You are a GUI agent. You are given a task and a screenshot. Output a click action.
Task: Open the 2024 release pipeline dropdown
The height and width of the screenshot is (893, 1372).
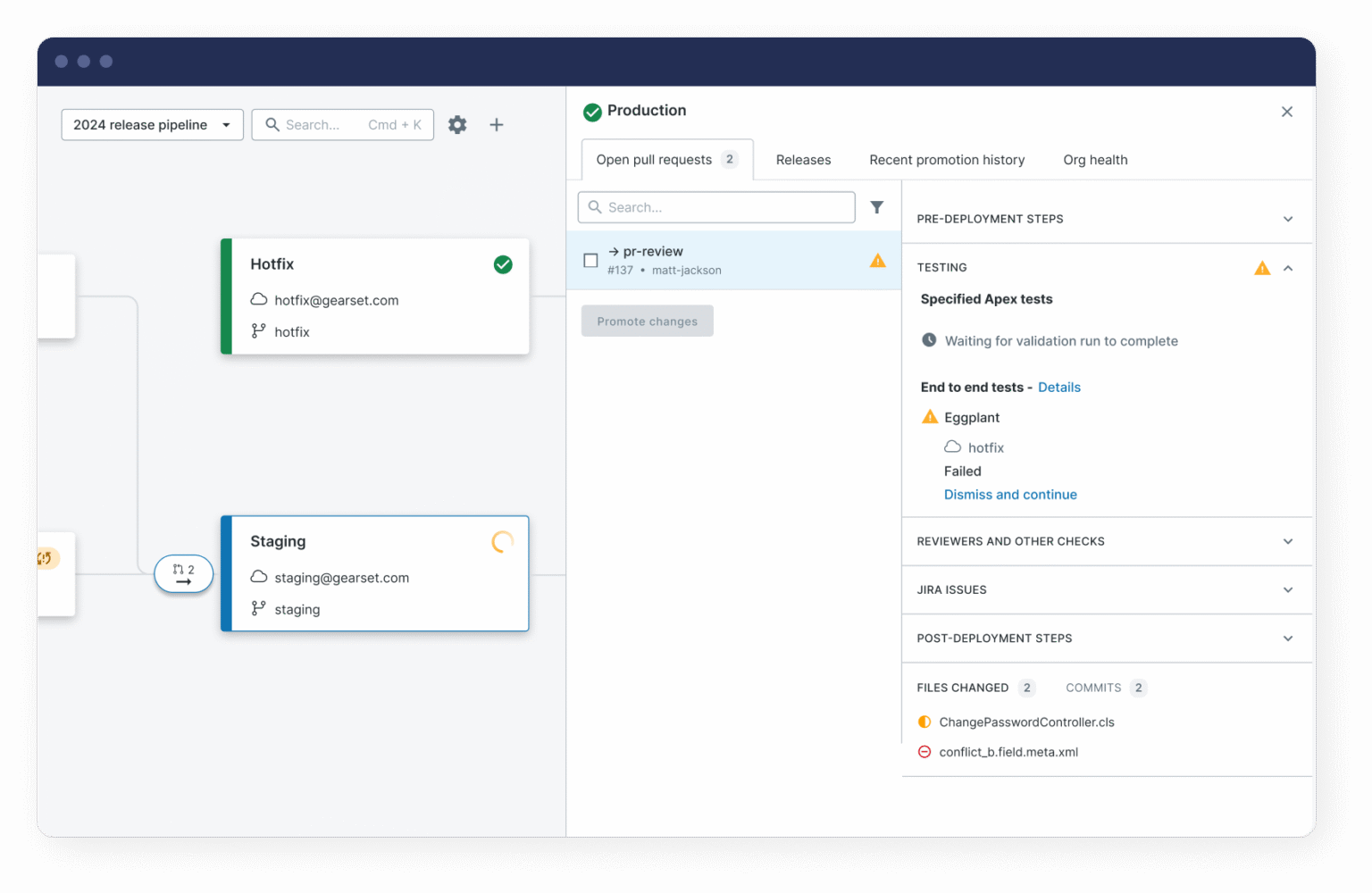[152, 125]
